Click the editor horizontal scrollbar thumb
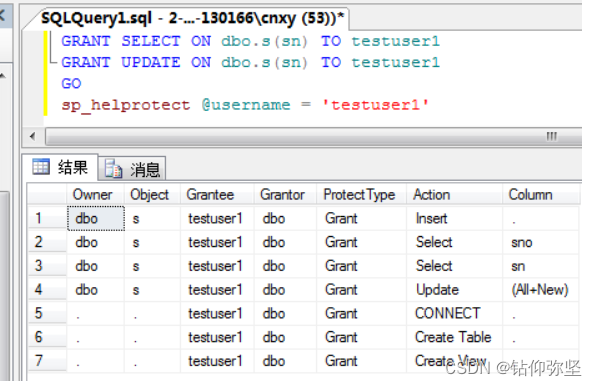 click(313, 136)
